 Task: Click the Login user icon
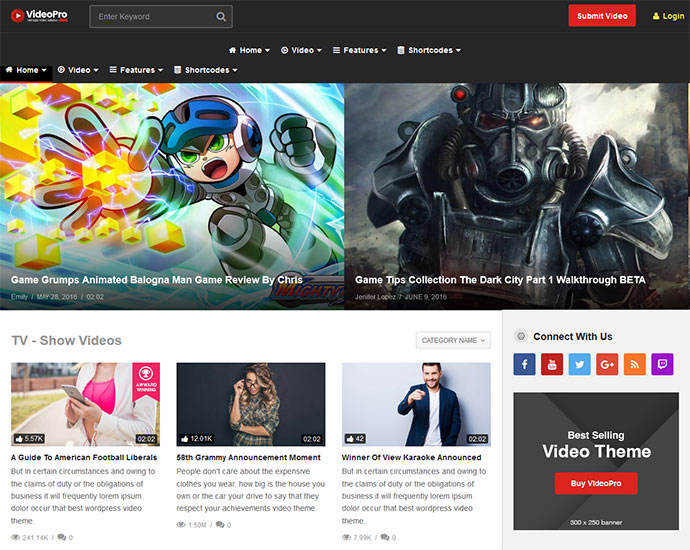tap(656, 16)
